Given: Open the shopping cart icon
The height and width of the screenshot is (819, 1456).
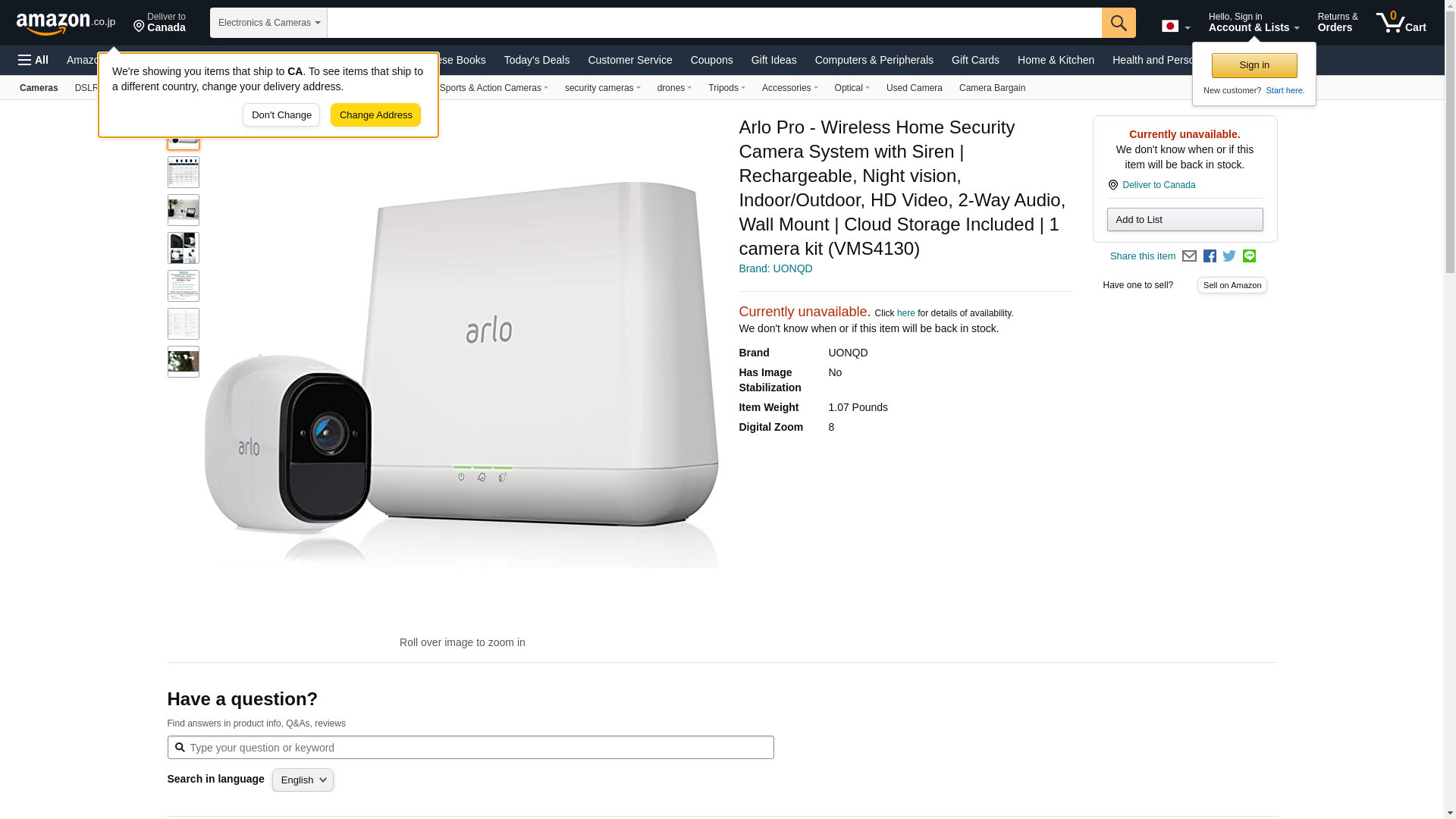Looking at the screenshot, I should coord(1401,23).
